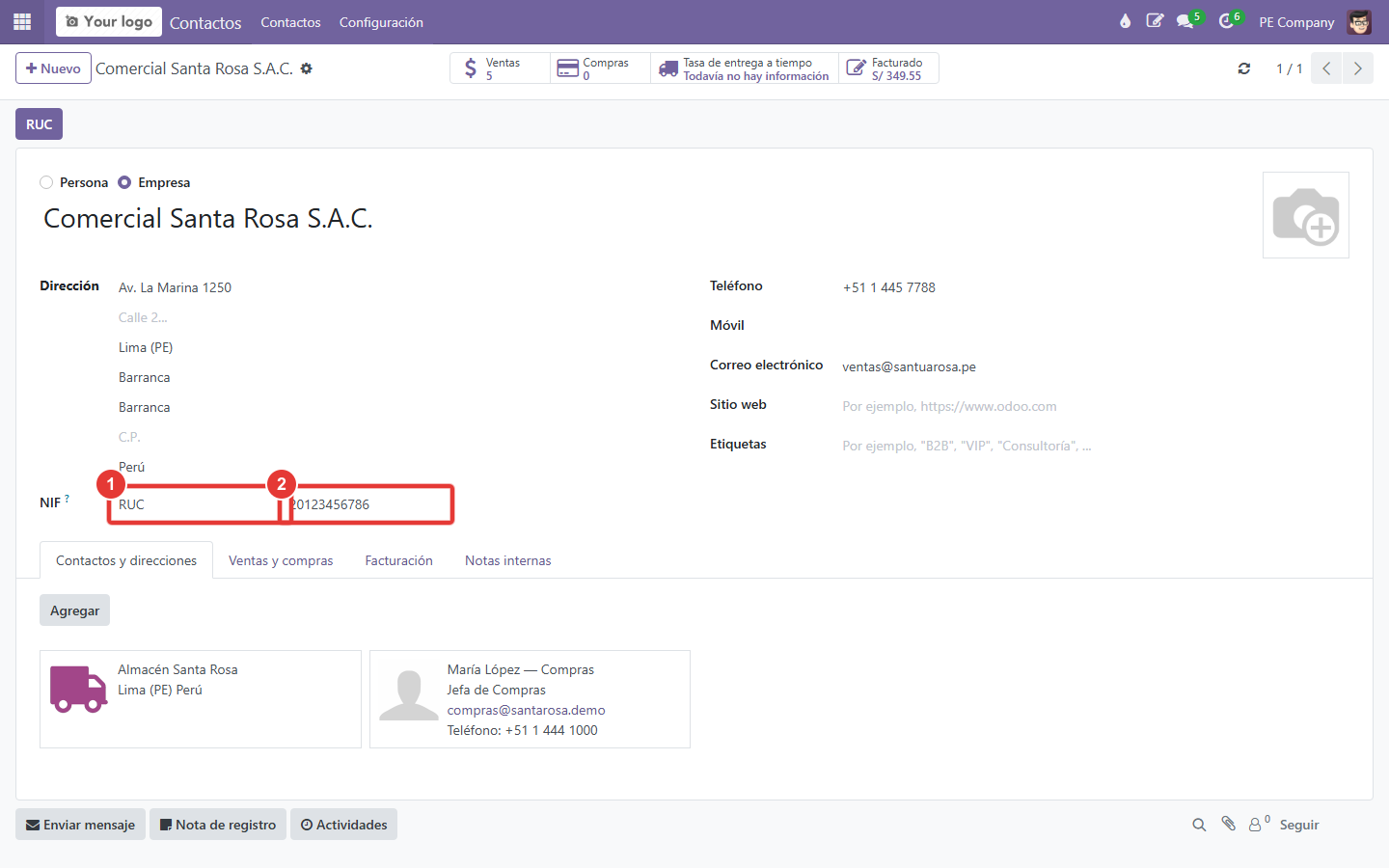Viewport: 1389px width, 868px height.
Task: Open the apps grid menu
Action: click(22, 21)
